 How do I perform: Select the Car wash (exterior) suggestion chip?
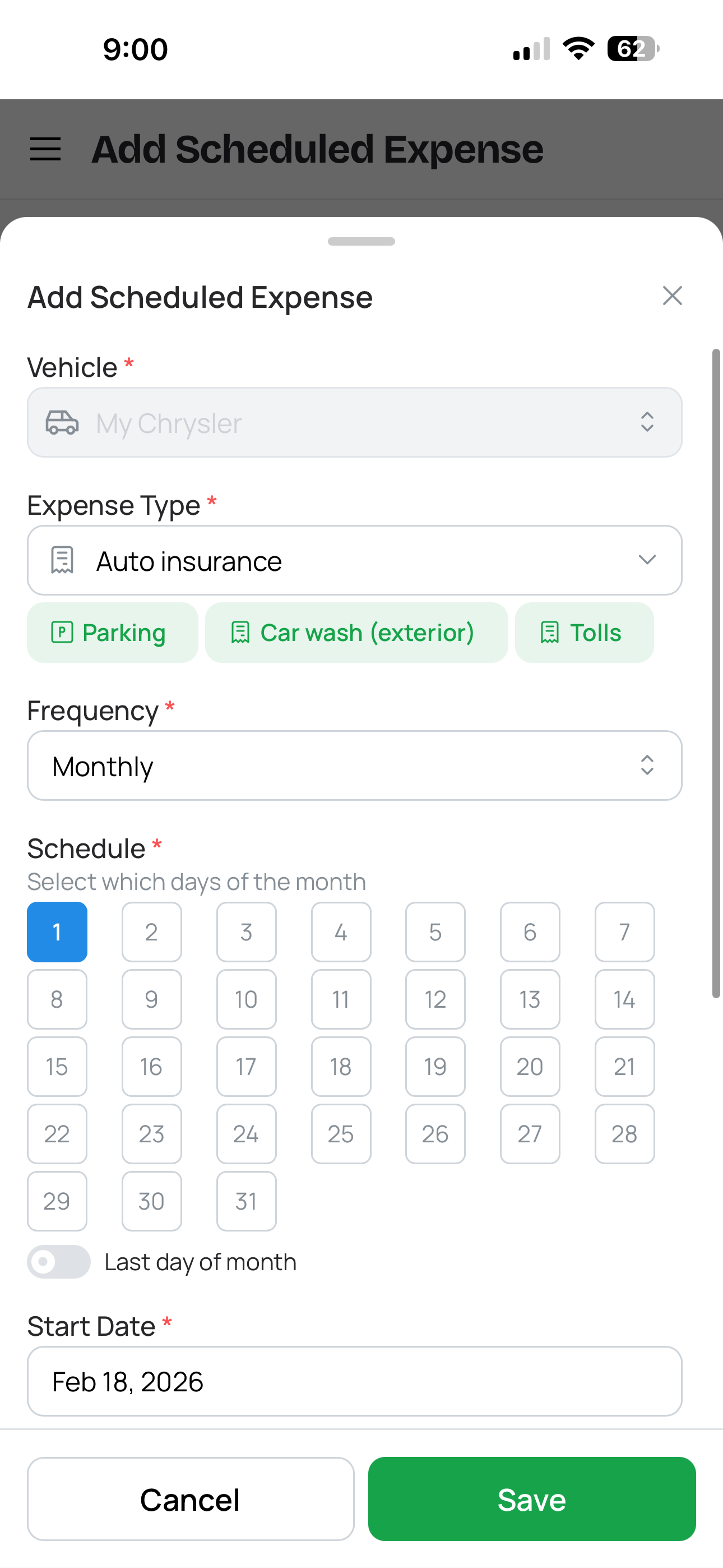[356, 633]
